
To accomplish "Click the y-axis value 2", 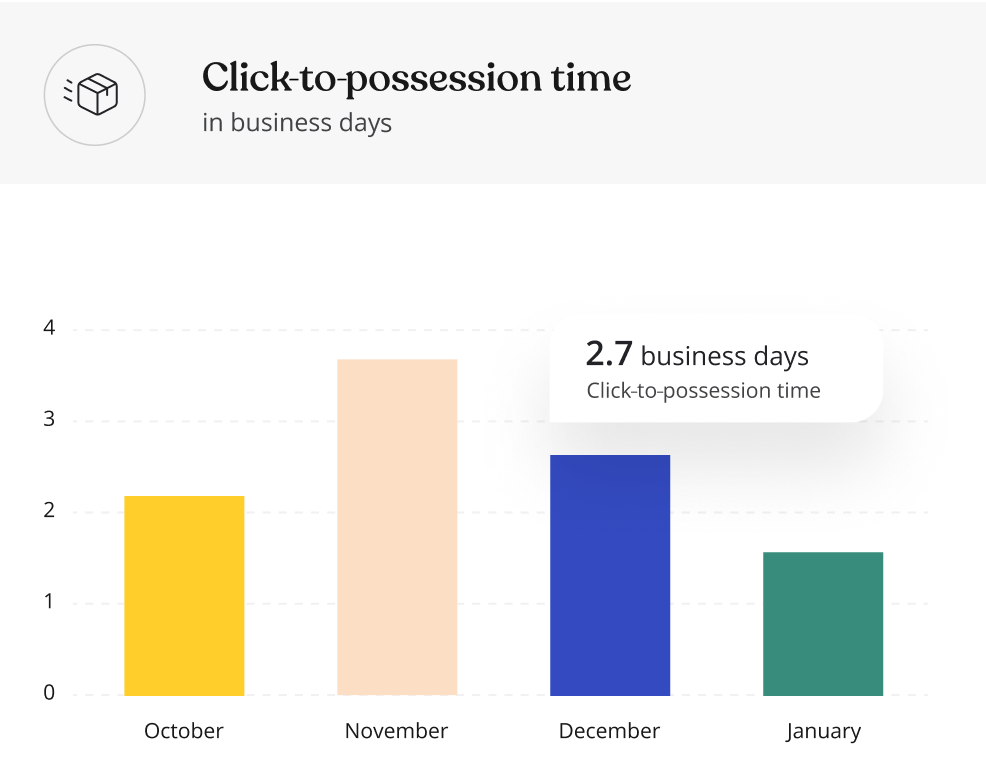I will point(49,510).
